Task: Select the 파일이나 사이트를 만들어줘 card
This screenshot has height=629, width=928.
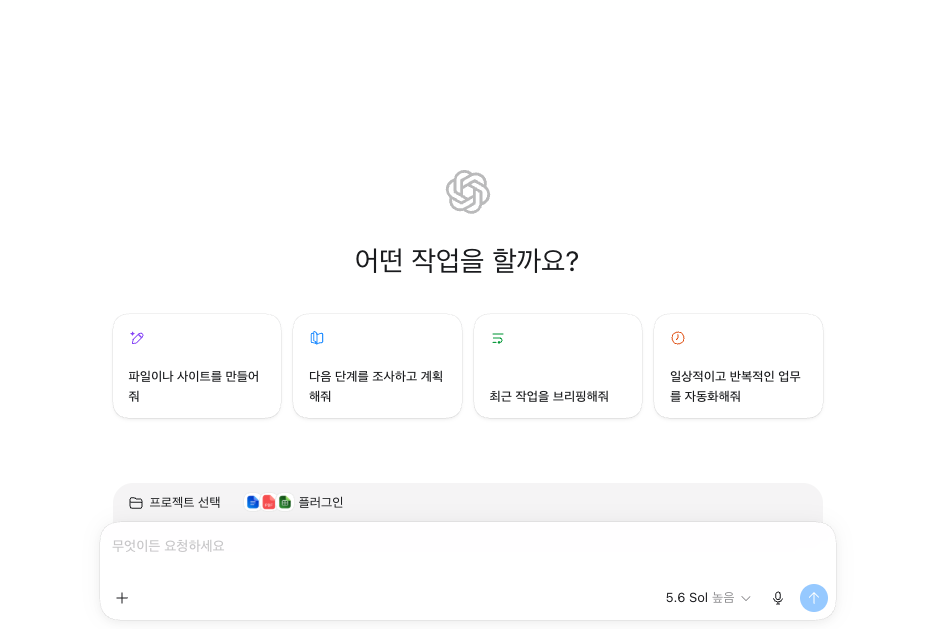Action: [x=197, y=366]
